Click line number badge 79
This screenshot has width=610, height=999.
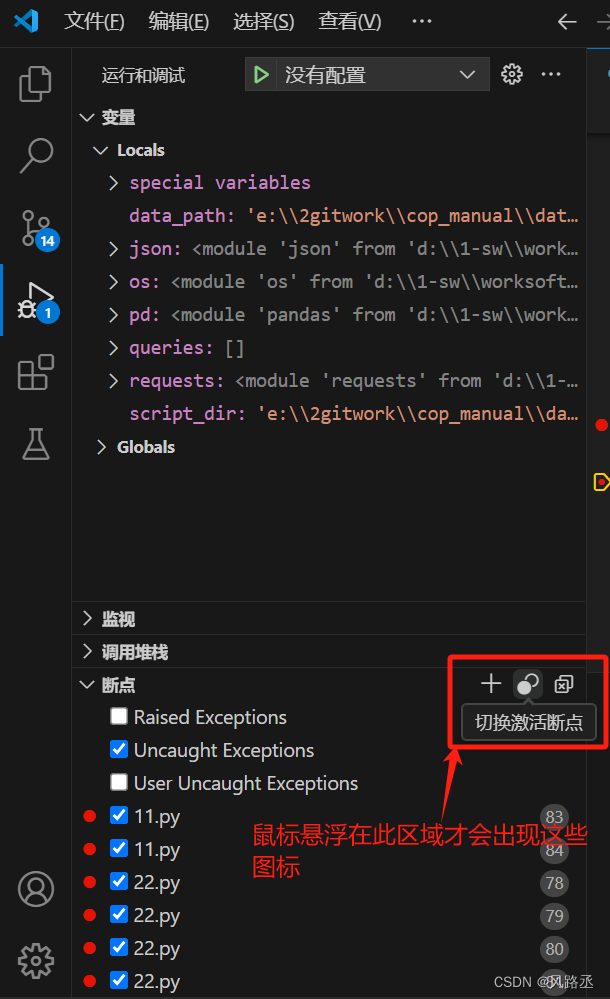tap(554, 916)
